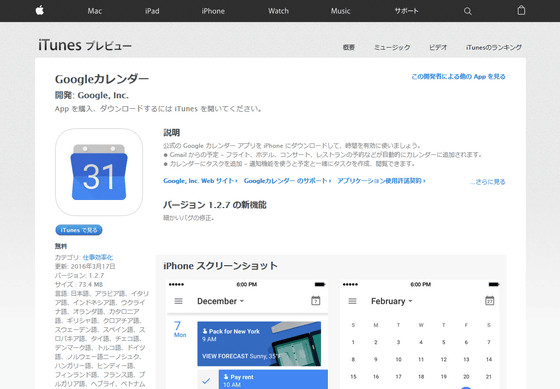Click today calendar icon in December screenshot
This screenshot has height=389, width=560.
coord(315,300)
